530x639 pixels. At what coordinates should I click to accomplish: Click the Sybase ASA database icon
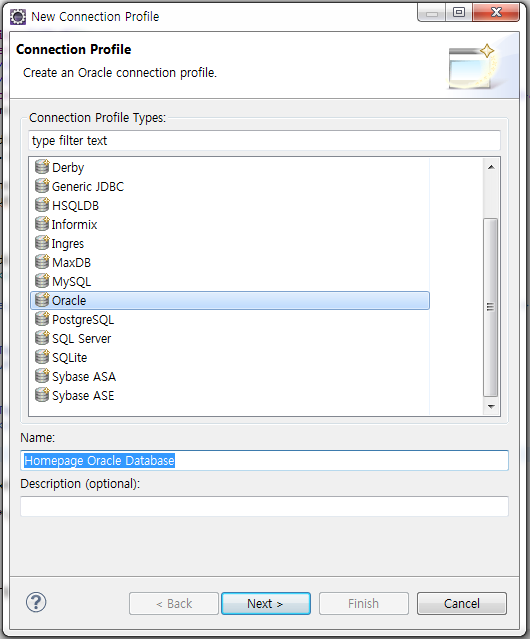(x=42, y=376)
